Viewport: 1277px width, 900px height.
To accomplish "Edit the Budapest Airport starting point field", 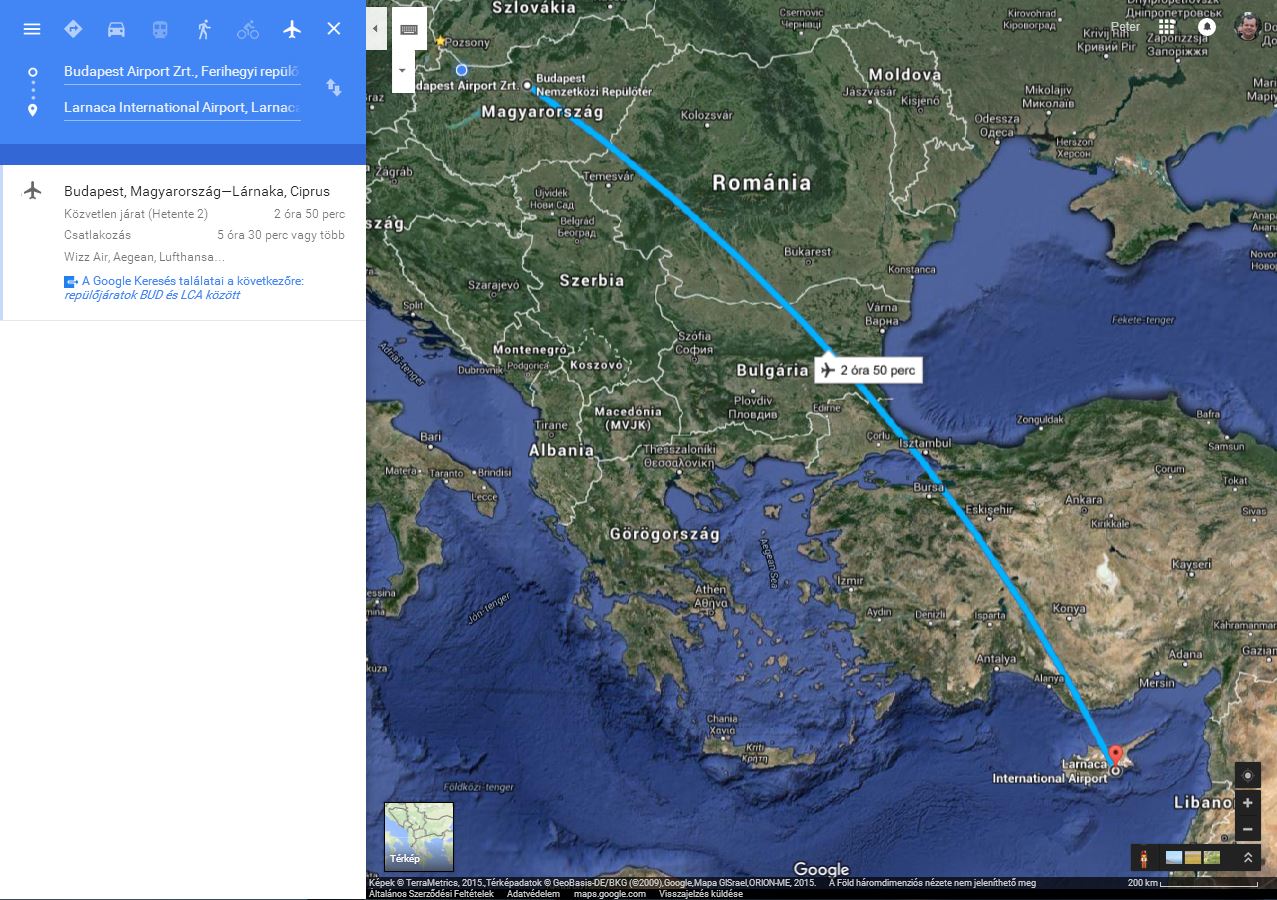I will (182, 71).
